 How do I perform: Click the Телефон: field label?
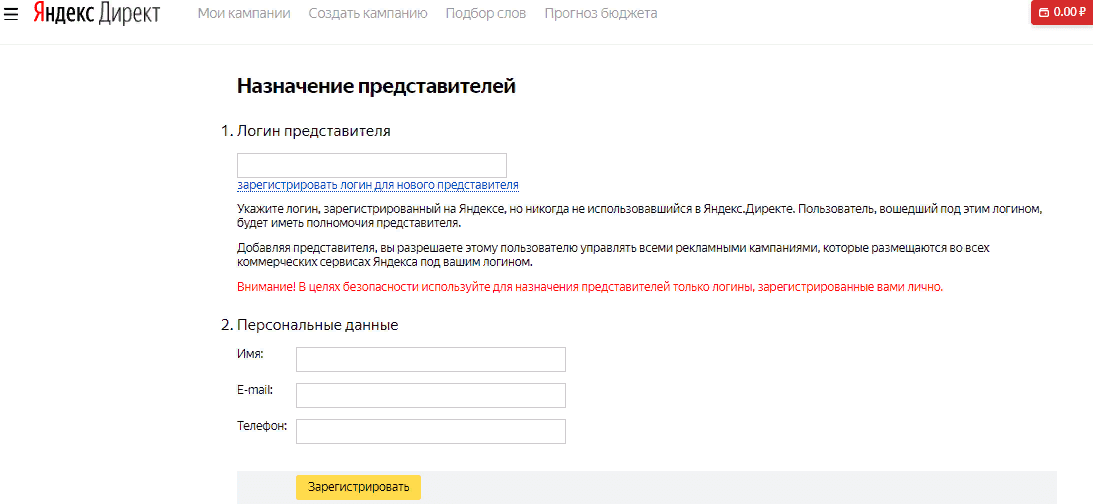click(x=262, y=426)
